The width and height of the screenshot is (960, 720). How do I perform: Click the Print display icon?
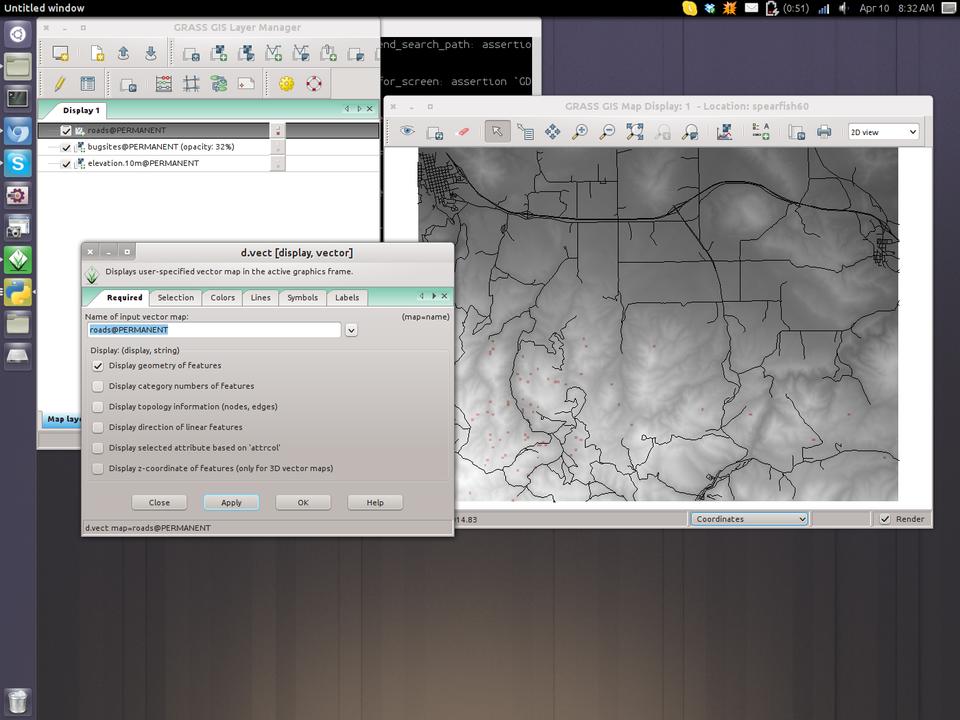click(x=824, y=132)
